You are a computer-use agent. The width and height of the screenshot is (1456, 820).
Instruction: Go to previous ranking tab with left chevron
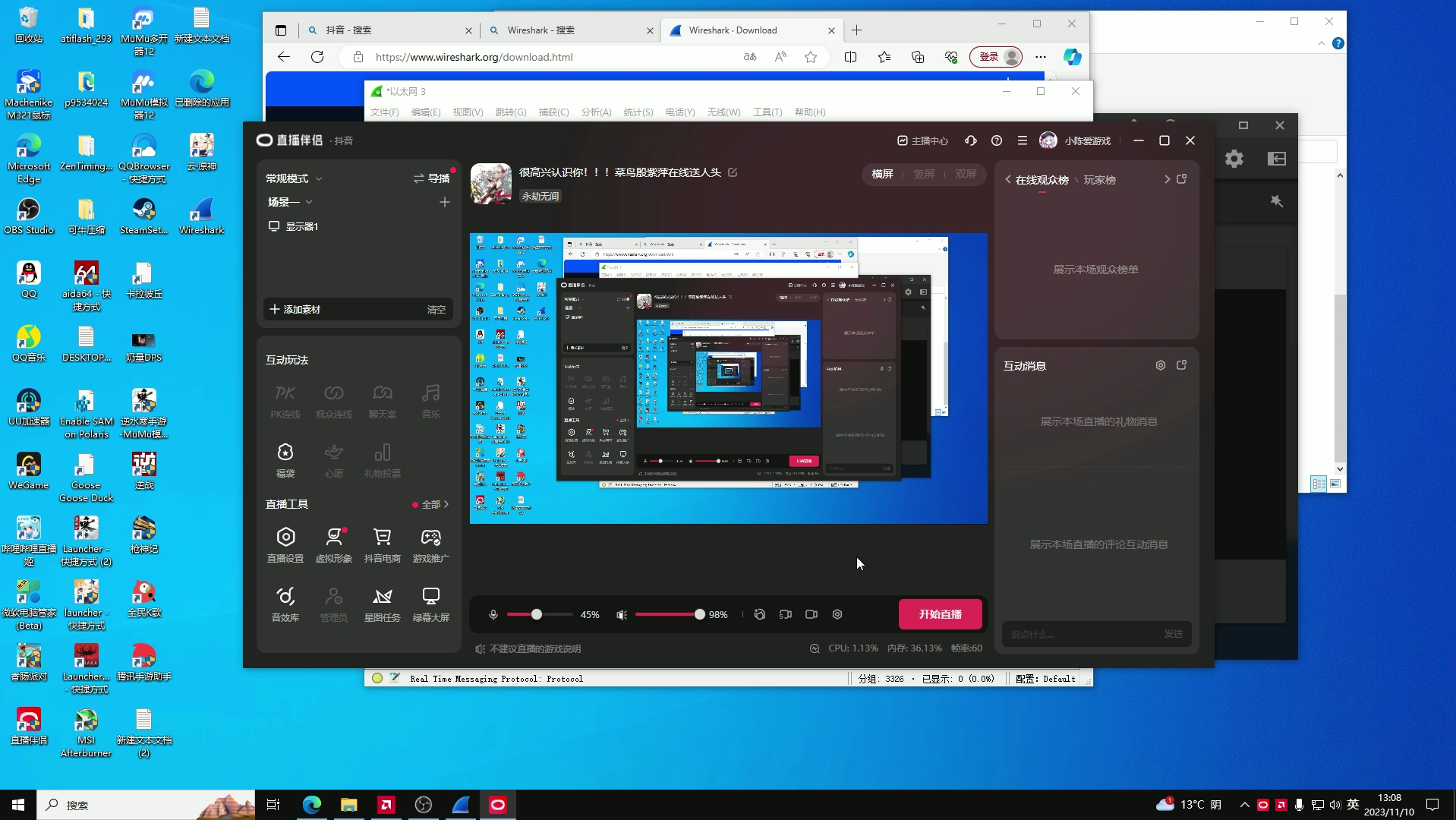point(1008,180)
